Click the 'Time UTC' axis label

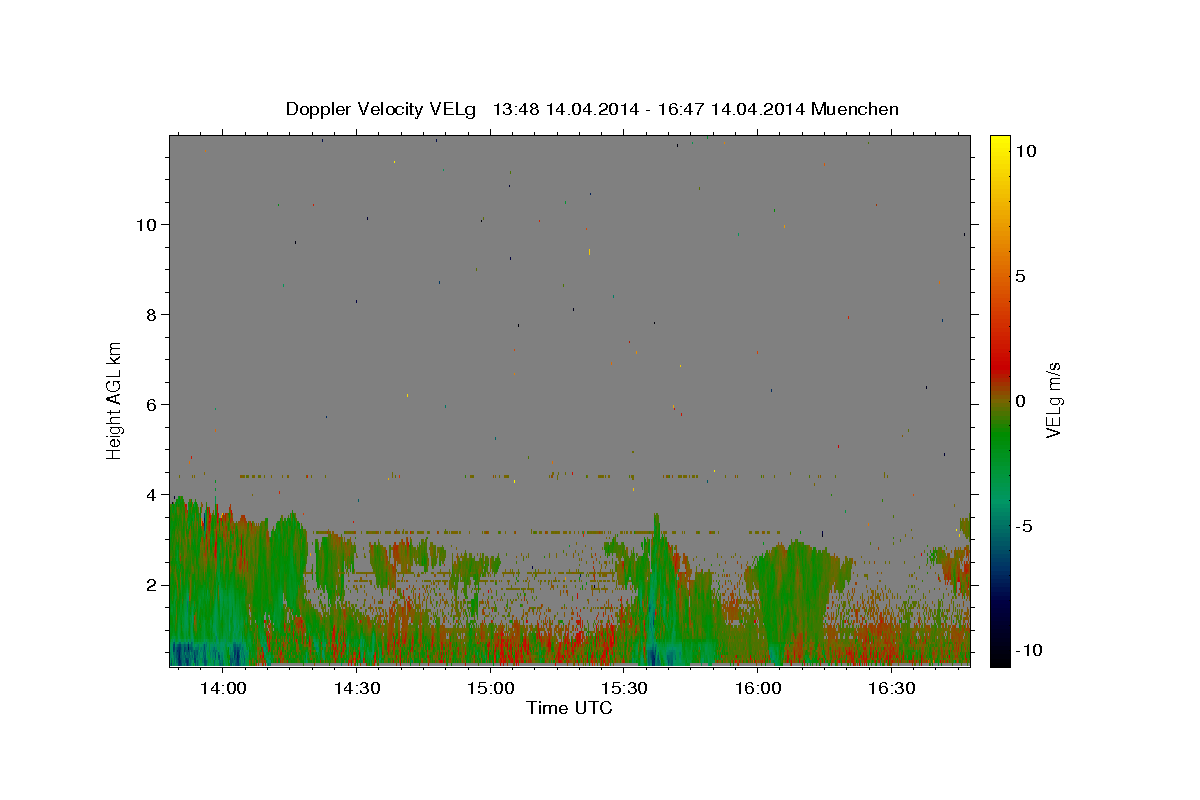[x=569, y=708]
